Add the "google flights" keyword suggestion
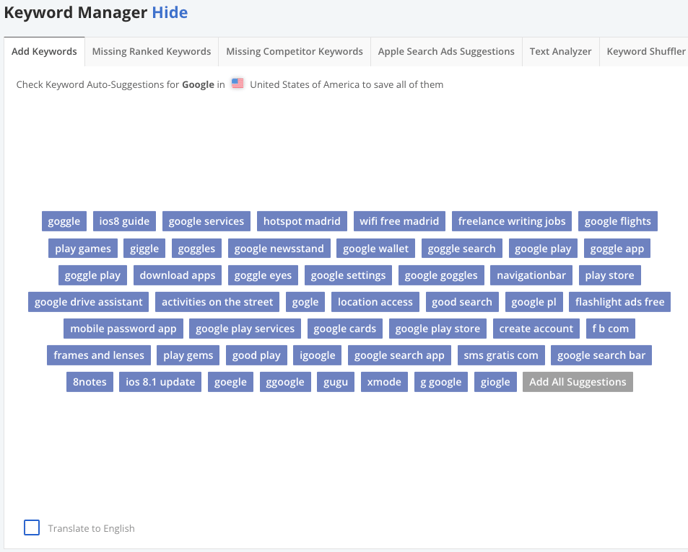Image resolution: width=688 pixels, height=552 pixels. tap(617, 221)
